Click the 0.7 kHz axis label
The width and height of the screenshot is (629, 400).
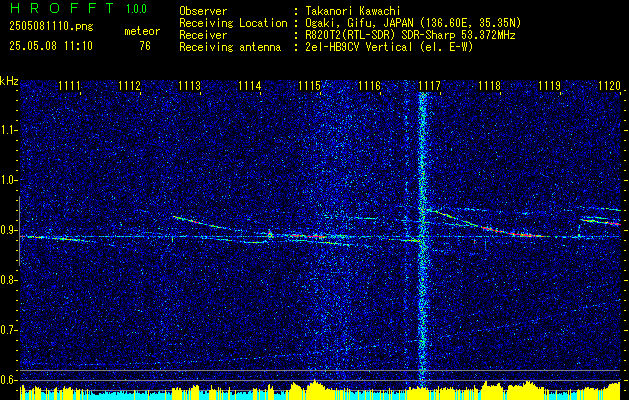point(9,330)
